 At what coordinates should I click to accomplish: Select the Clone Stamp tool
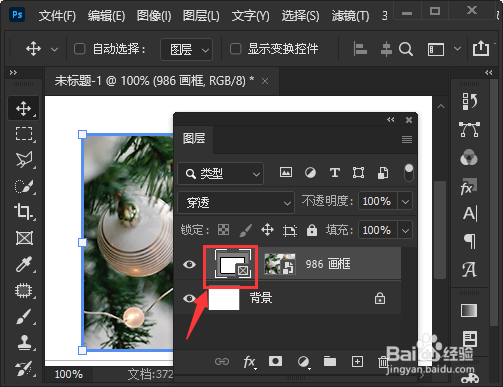tap(24, 343)
